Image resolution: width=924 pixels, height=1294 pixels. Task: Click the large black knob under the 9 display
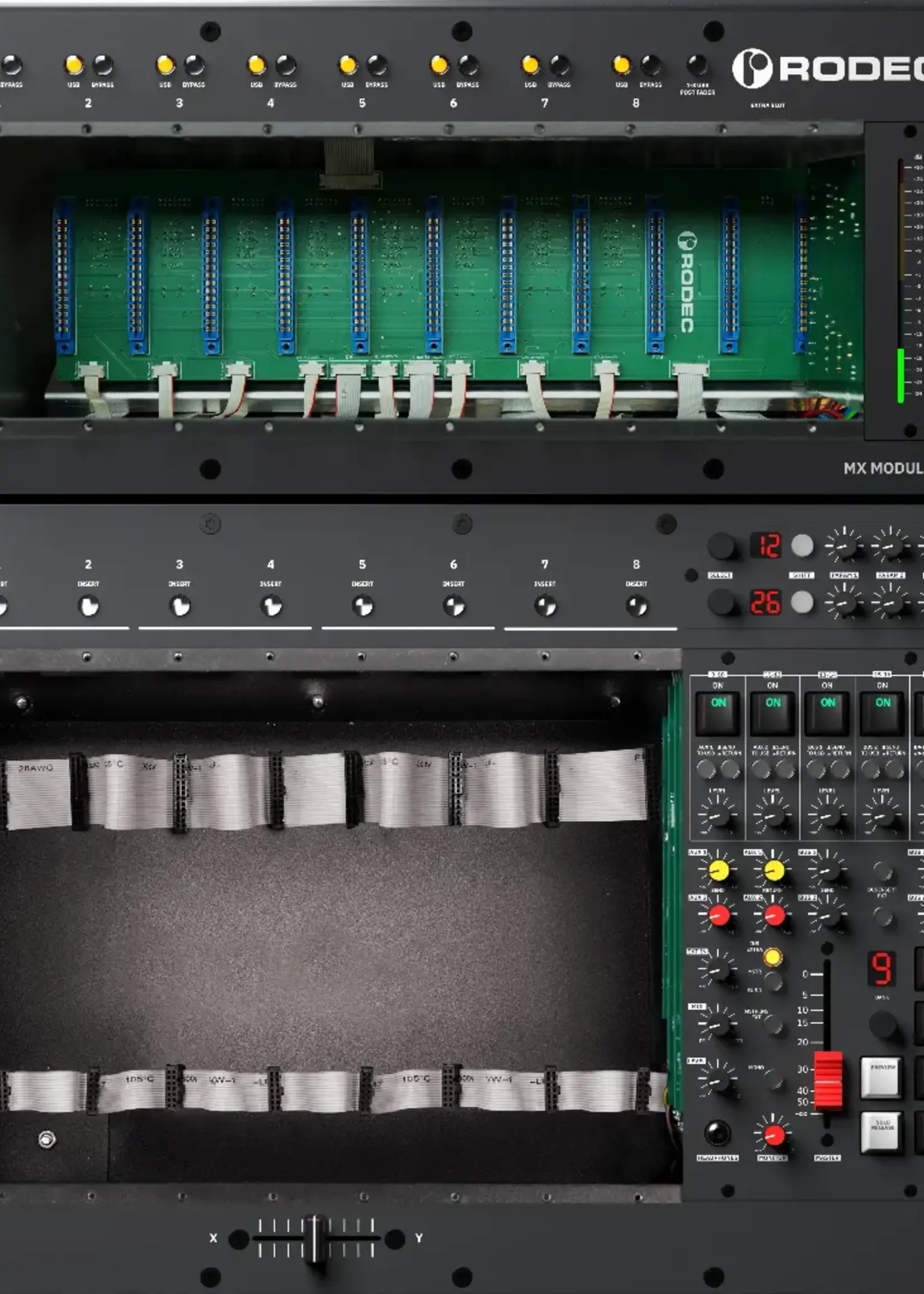[884, 1025]
